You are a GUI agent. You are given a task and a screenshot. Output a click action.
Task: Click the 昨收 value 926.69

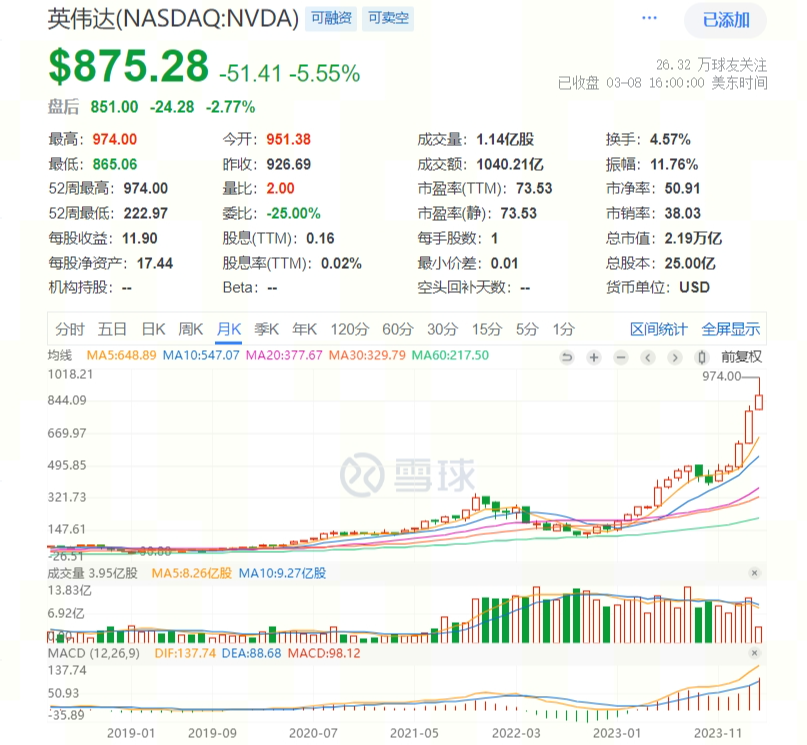click(289, 165)
